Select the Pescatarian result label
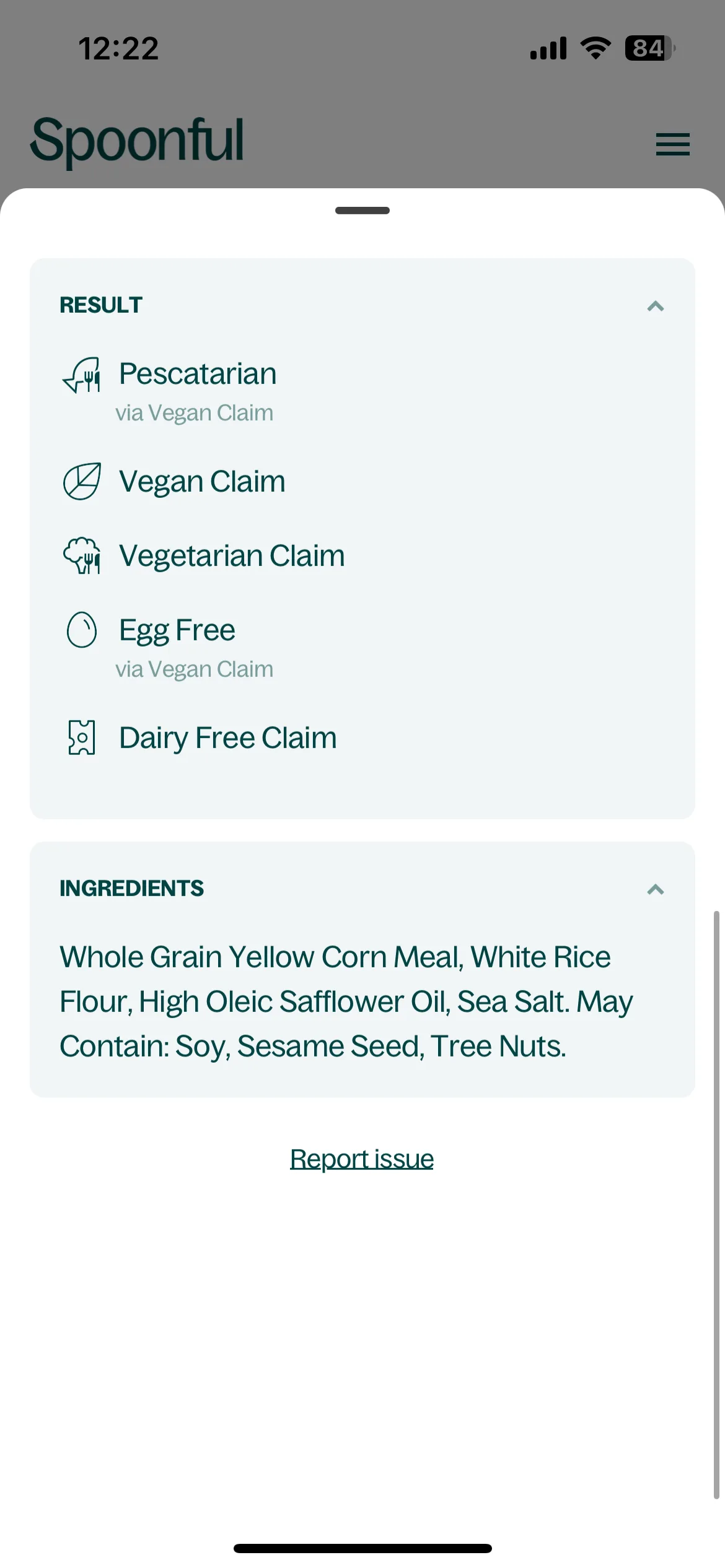The width and height of the screenshot is (725, 1568). pos(198,373)
